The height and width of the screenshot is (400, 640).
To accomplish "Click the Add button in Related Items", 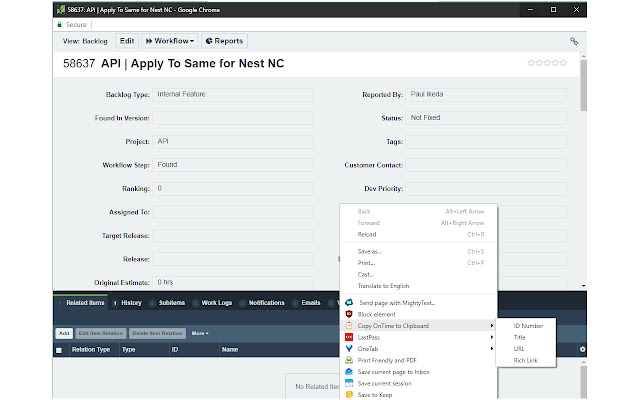I will [64, 333].
